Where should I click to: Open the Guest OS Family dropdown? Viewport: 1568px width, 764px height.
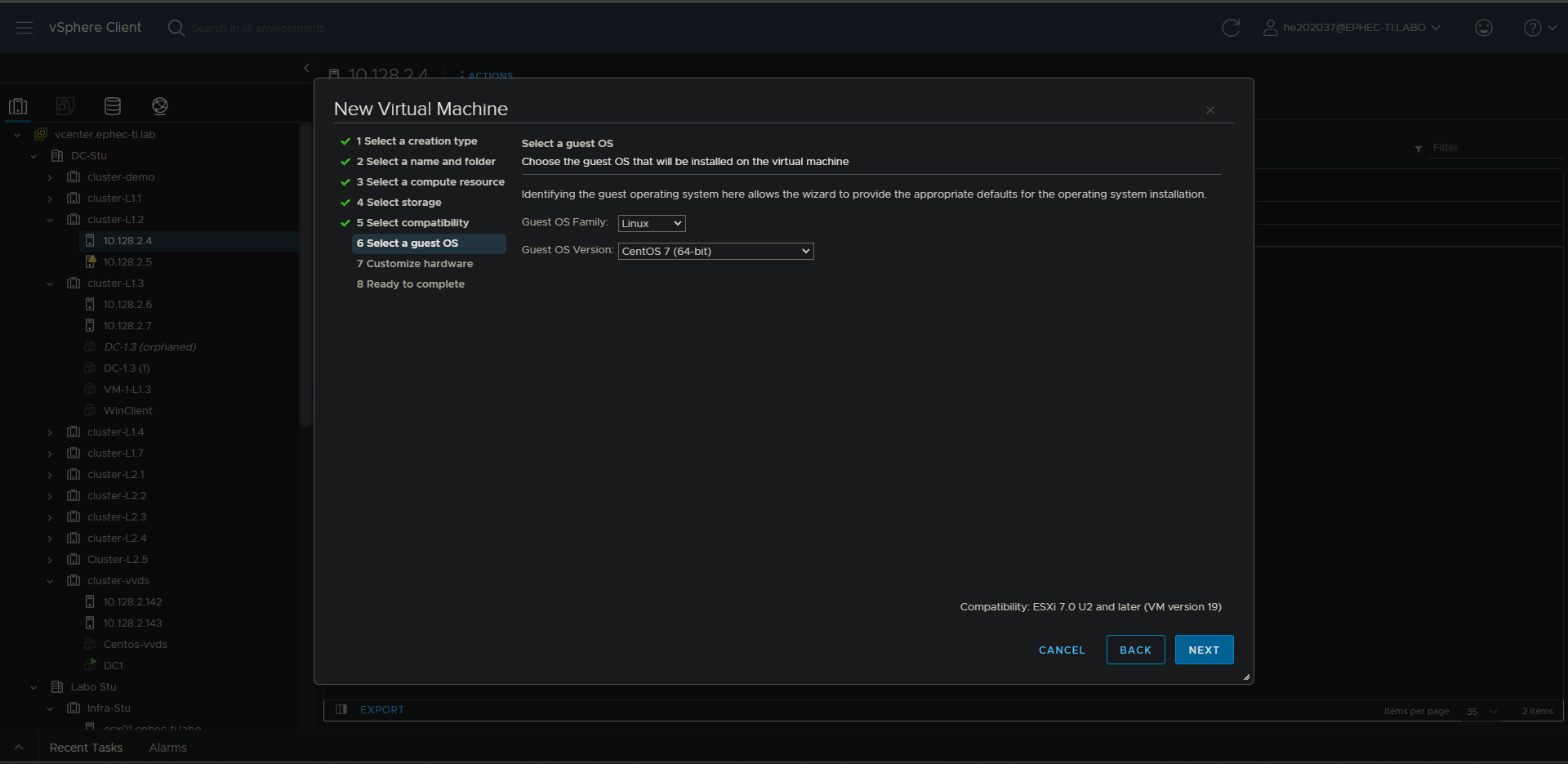click(652, 223)
